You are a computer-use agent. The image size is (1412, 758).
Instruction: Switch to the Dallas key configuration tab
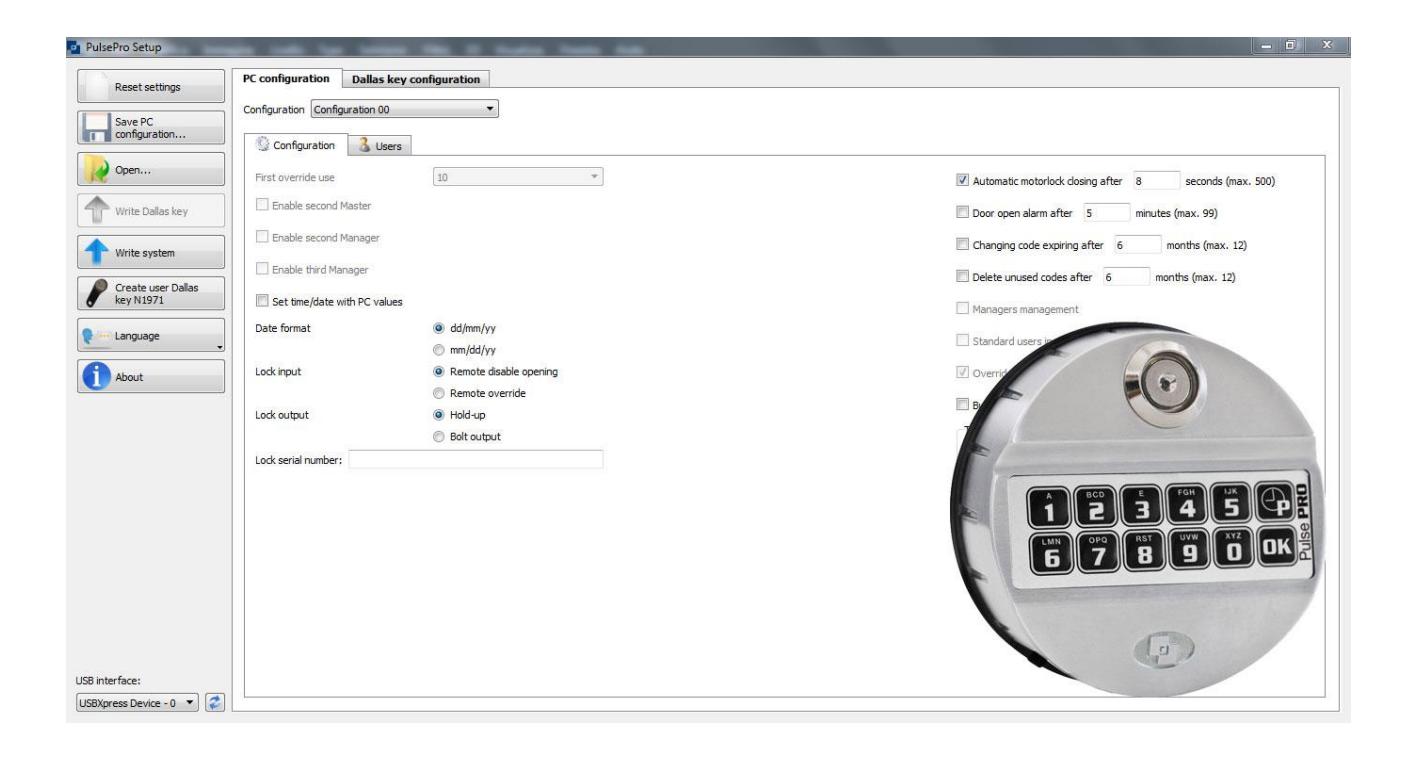(x=415, y=79)
